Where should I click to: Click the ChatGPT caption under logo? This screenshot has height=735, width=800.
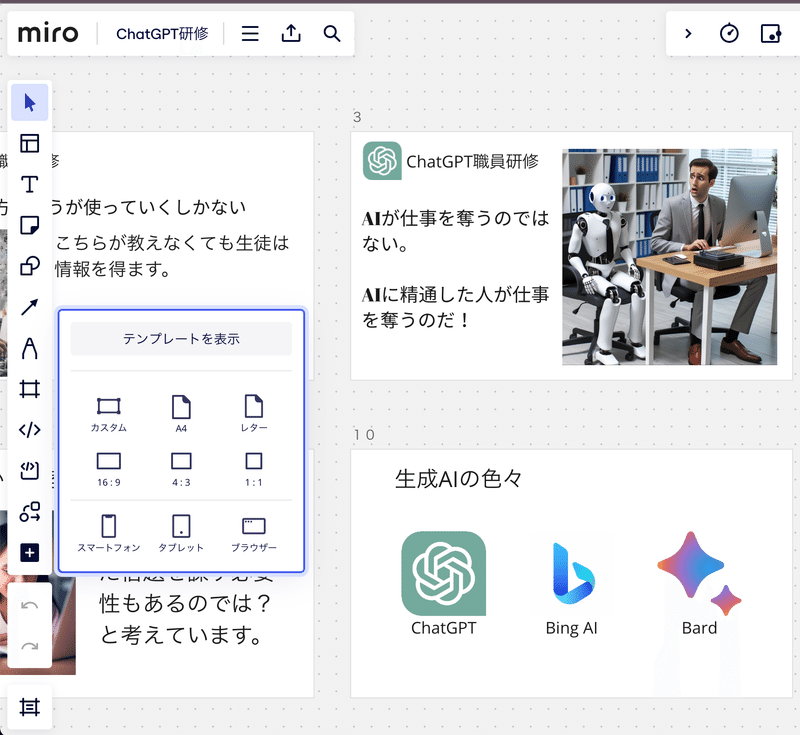click(443, 628)
